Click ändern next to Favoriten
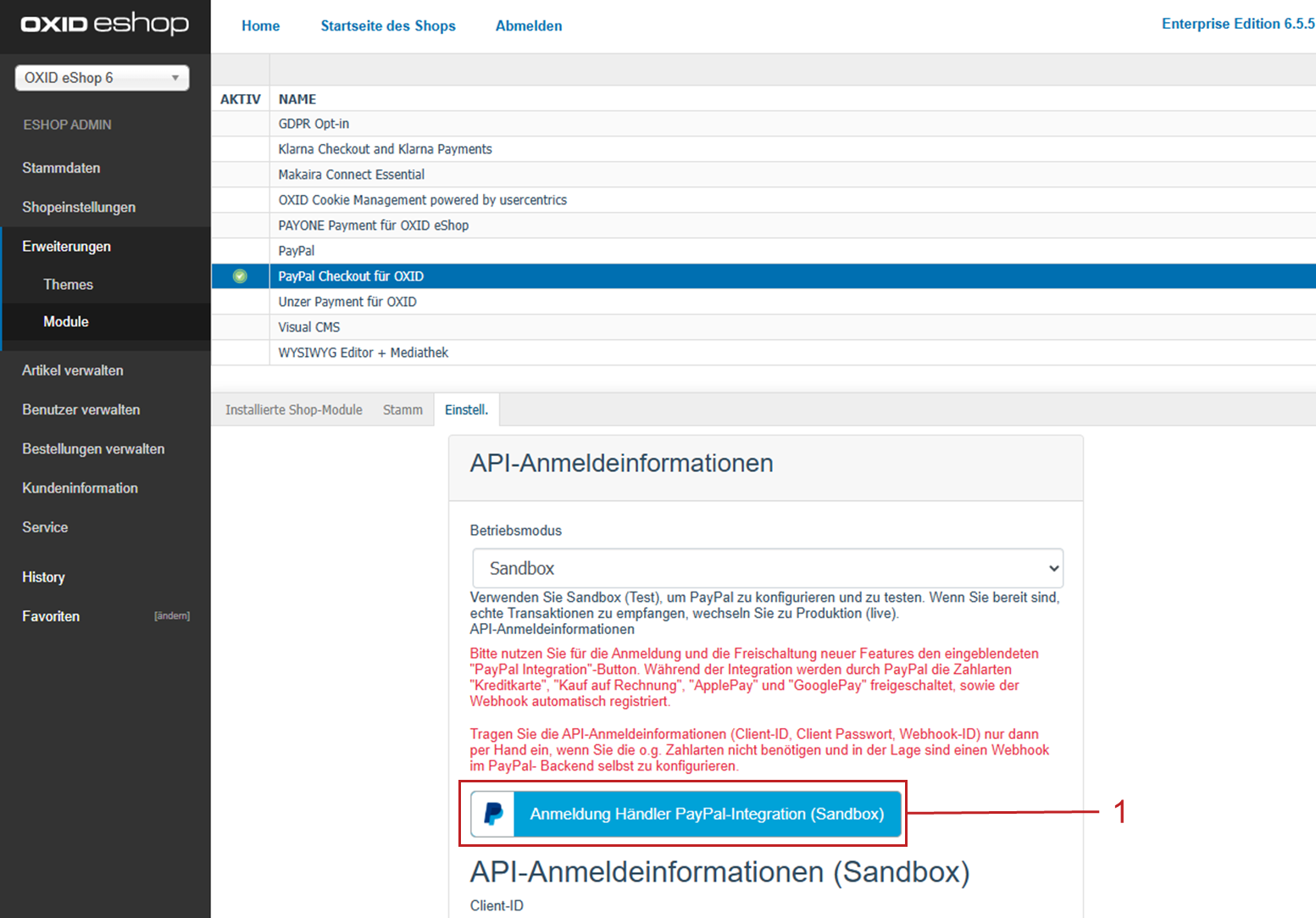Image resolution: width=1316 pixels, height=918 pixels. 172,616
